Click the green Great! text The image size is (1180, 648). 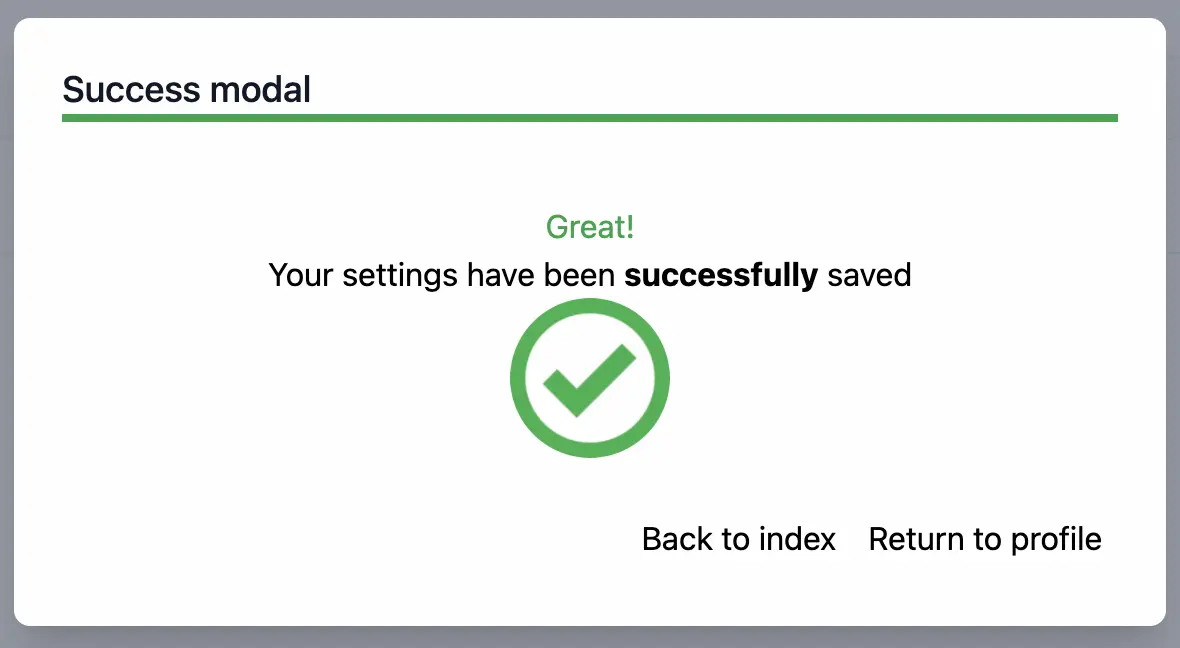pos(589,227)
